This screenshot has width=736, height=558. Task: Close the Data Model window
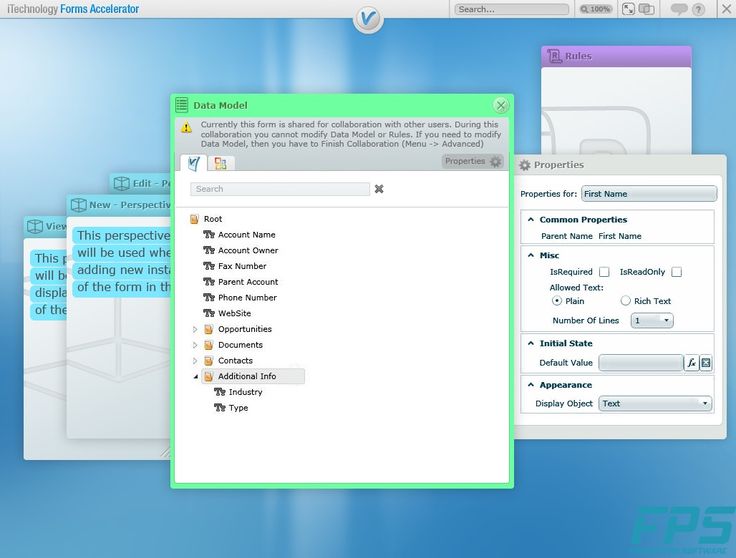(501, 106)
